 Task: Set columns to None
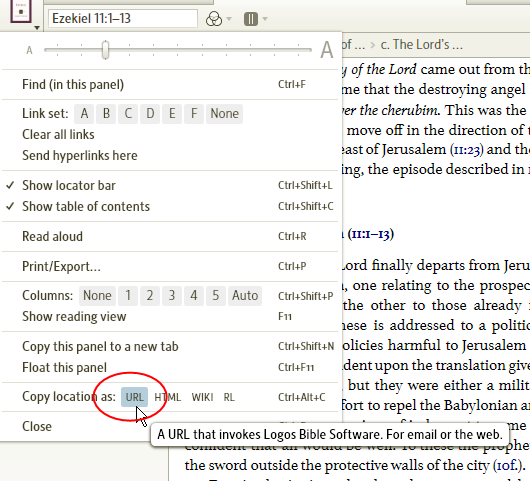coord(97,296)
